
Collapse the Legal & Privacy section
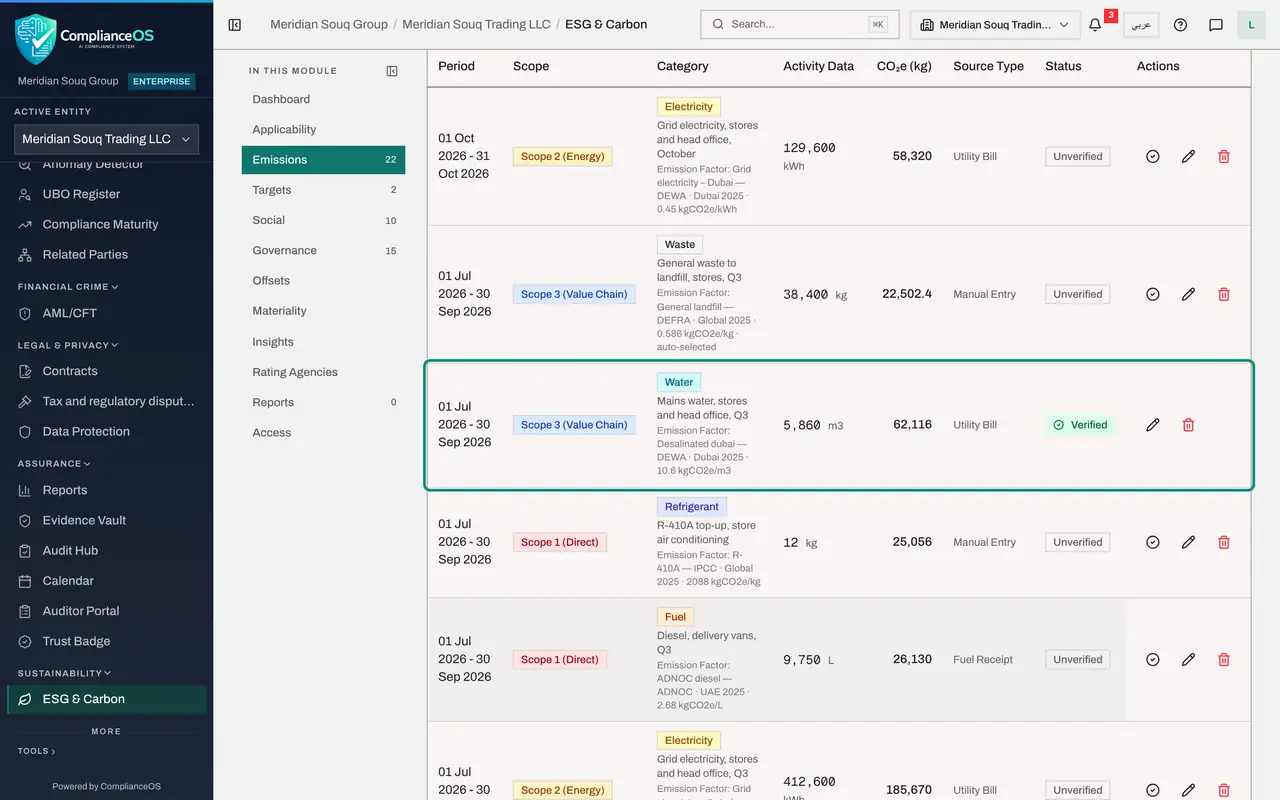67,345
